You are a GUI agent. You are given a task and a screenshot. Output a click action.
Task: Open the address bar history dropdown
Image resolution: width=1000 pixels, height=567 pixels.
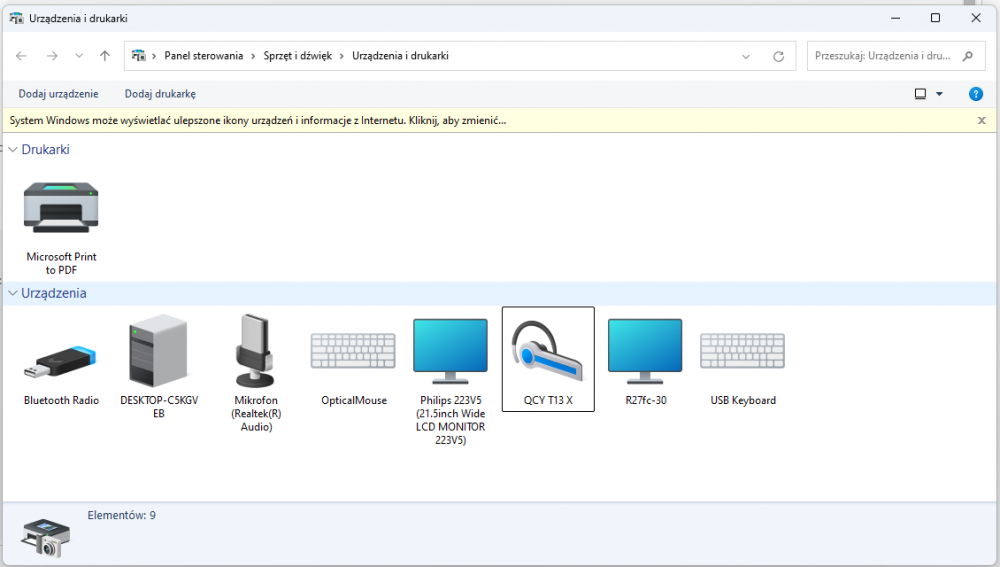click(746, 56)
